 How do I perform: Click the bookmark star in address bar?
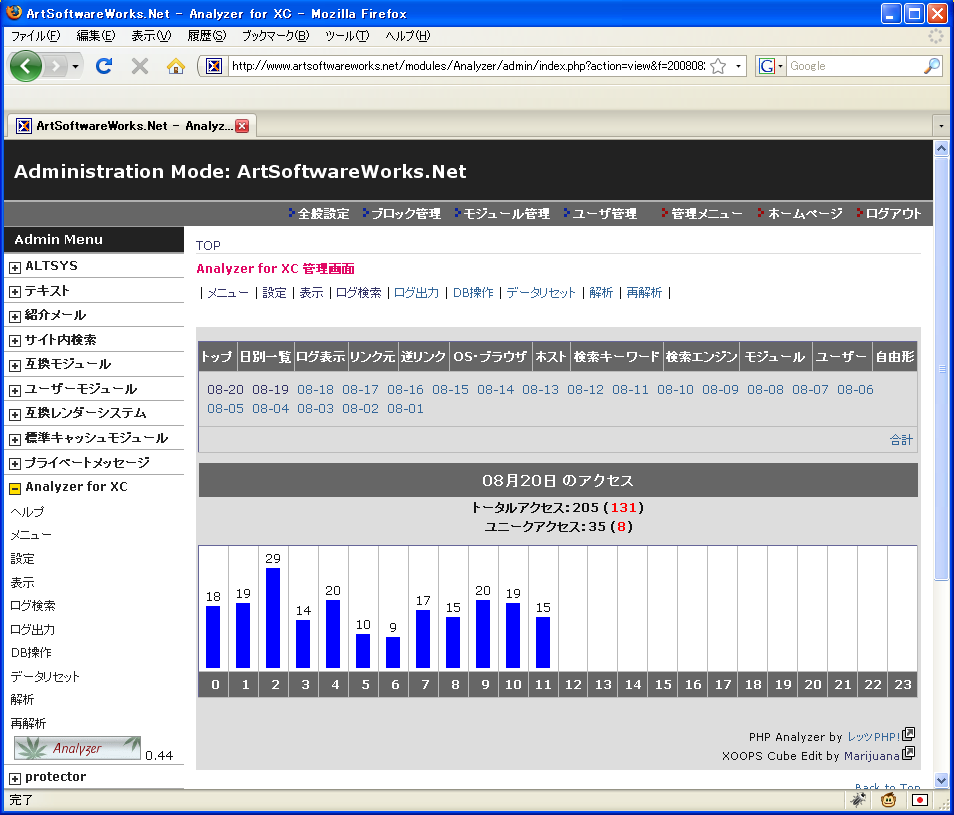coord(717,66)
